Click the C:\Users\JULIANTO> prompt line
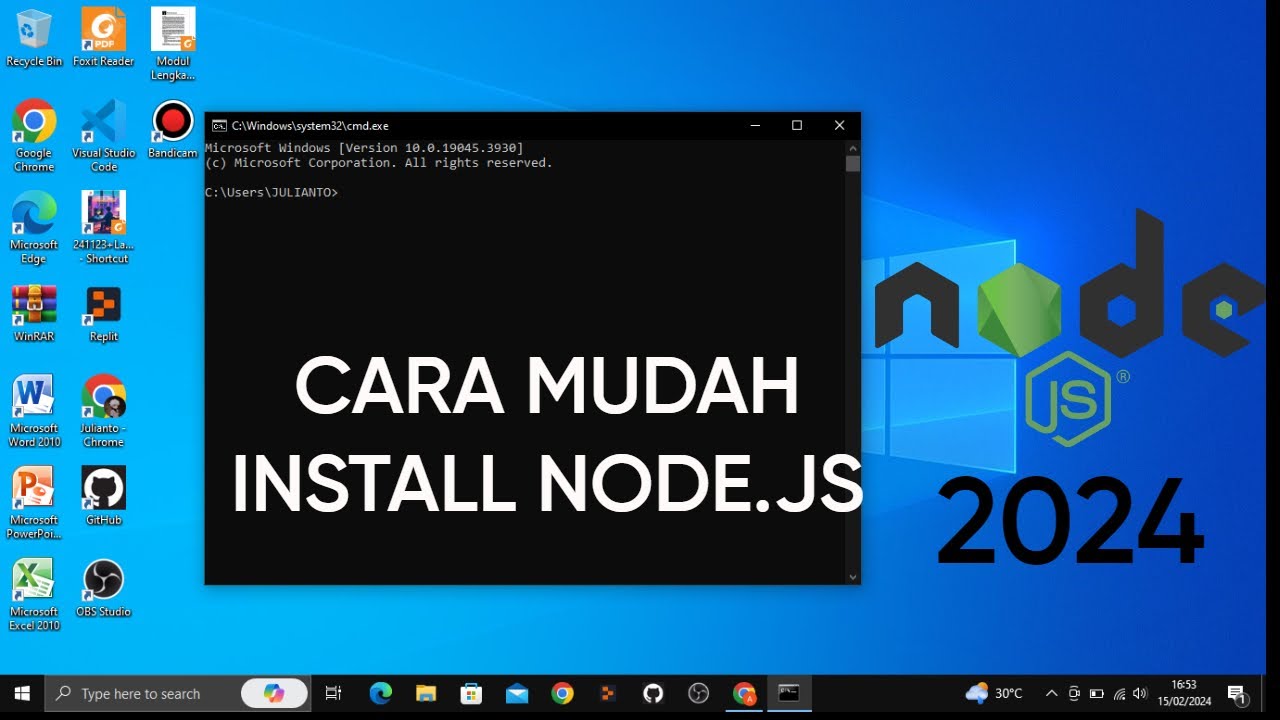Viewport: 1280px width, 720px height. point(272,192)
